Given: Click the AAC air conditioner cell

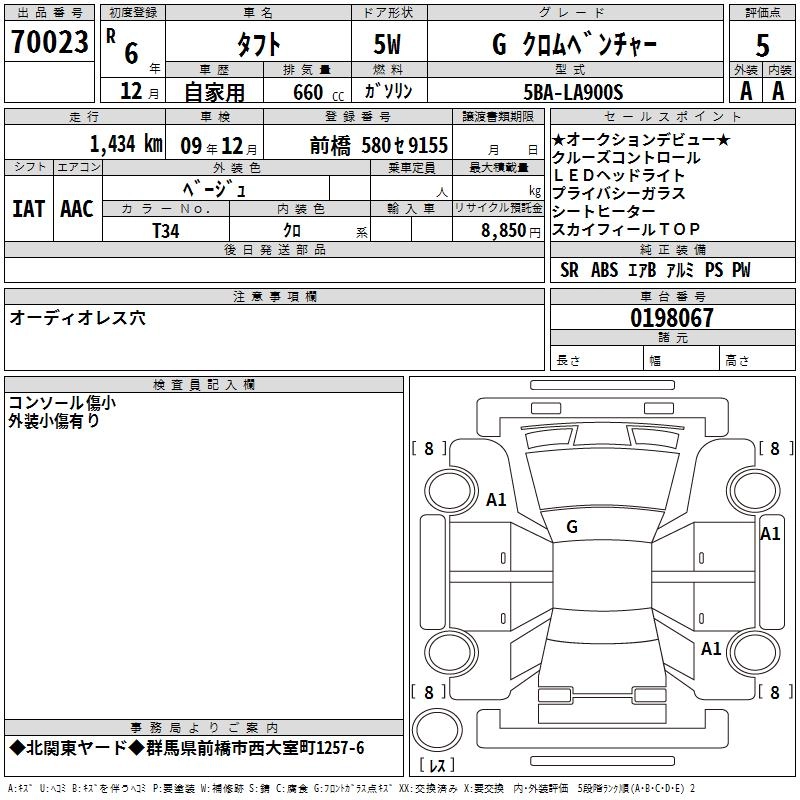Looking at the screenshot, I should pos(76,209).
